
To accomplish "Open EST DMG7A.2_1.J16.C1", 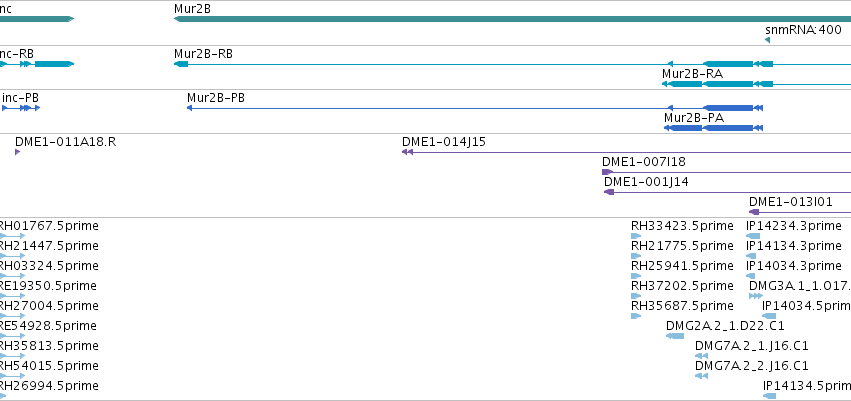I will click(752, 346).
